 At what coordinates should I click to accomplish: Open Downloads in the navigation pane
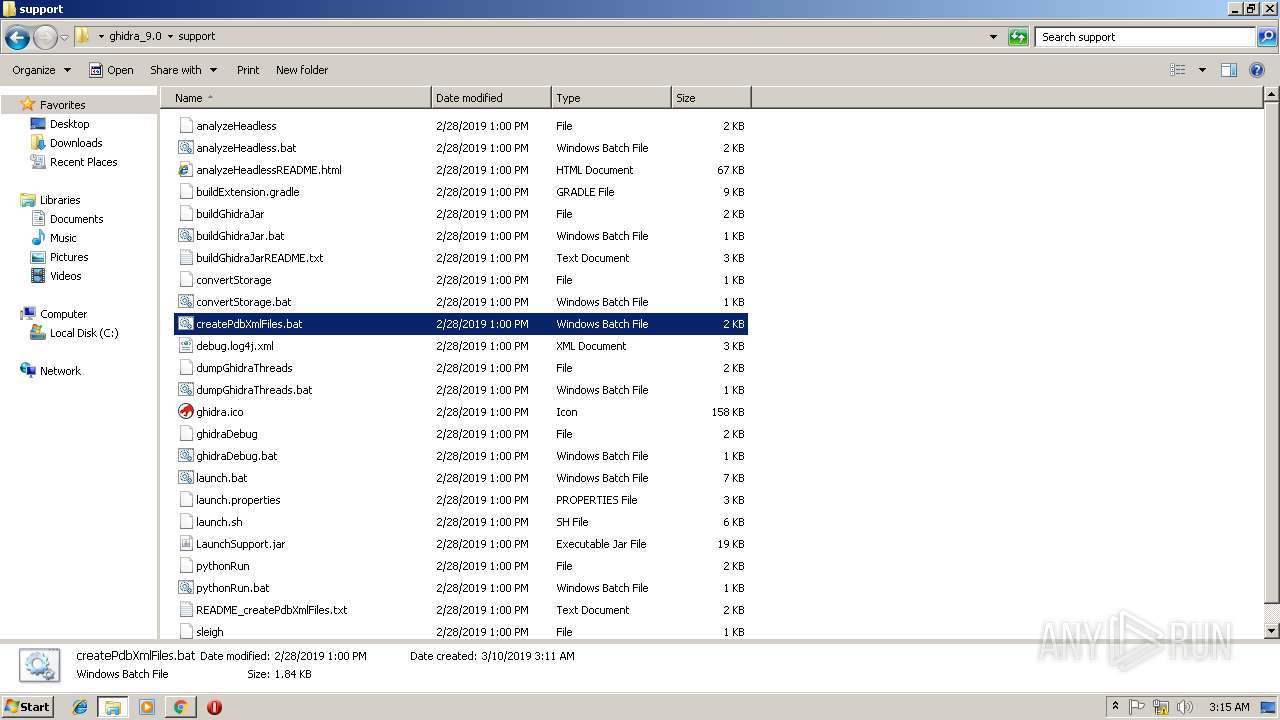click(76, 143)
